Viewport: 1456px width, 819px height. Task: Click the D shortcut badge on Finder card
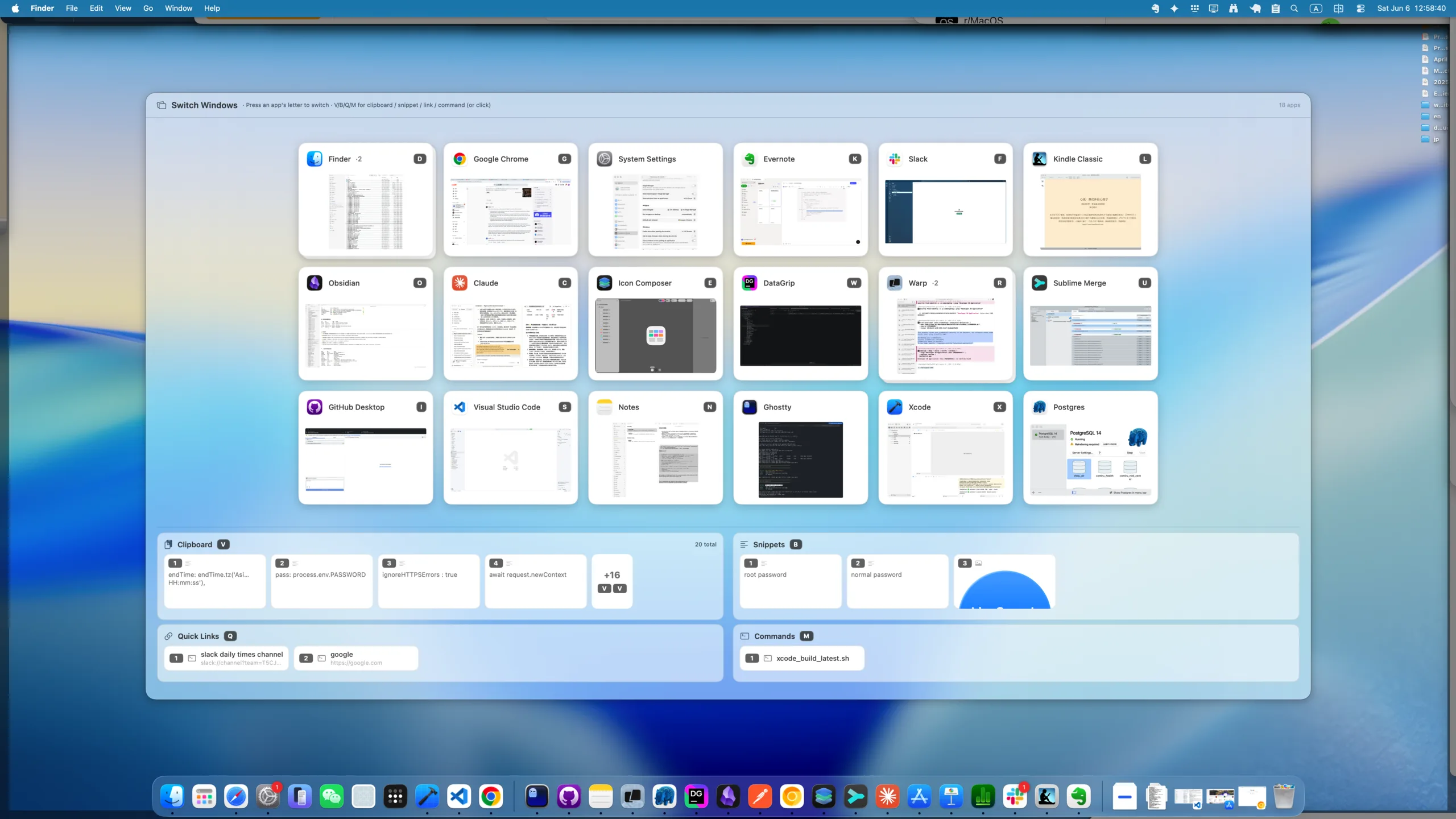click(420, 159)
